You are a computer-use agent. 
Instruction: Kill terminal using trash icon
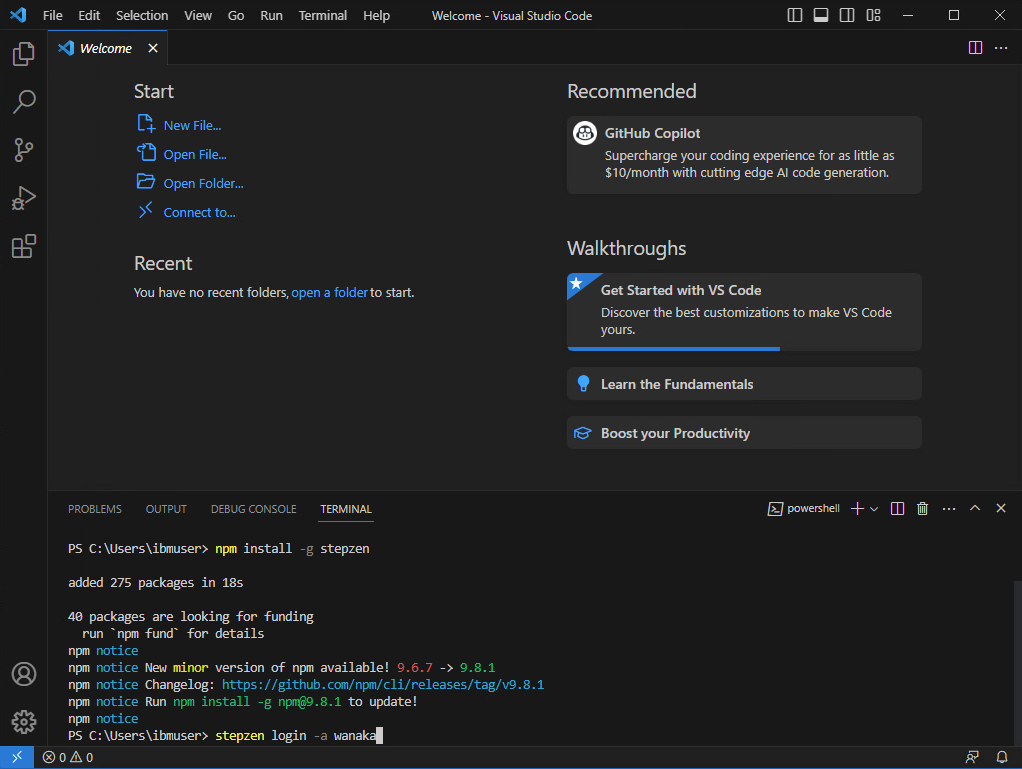coord(923,509)
